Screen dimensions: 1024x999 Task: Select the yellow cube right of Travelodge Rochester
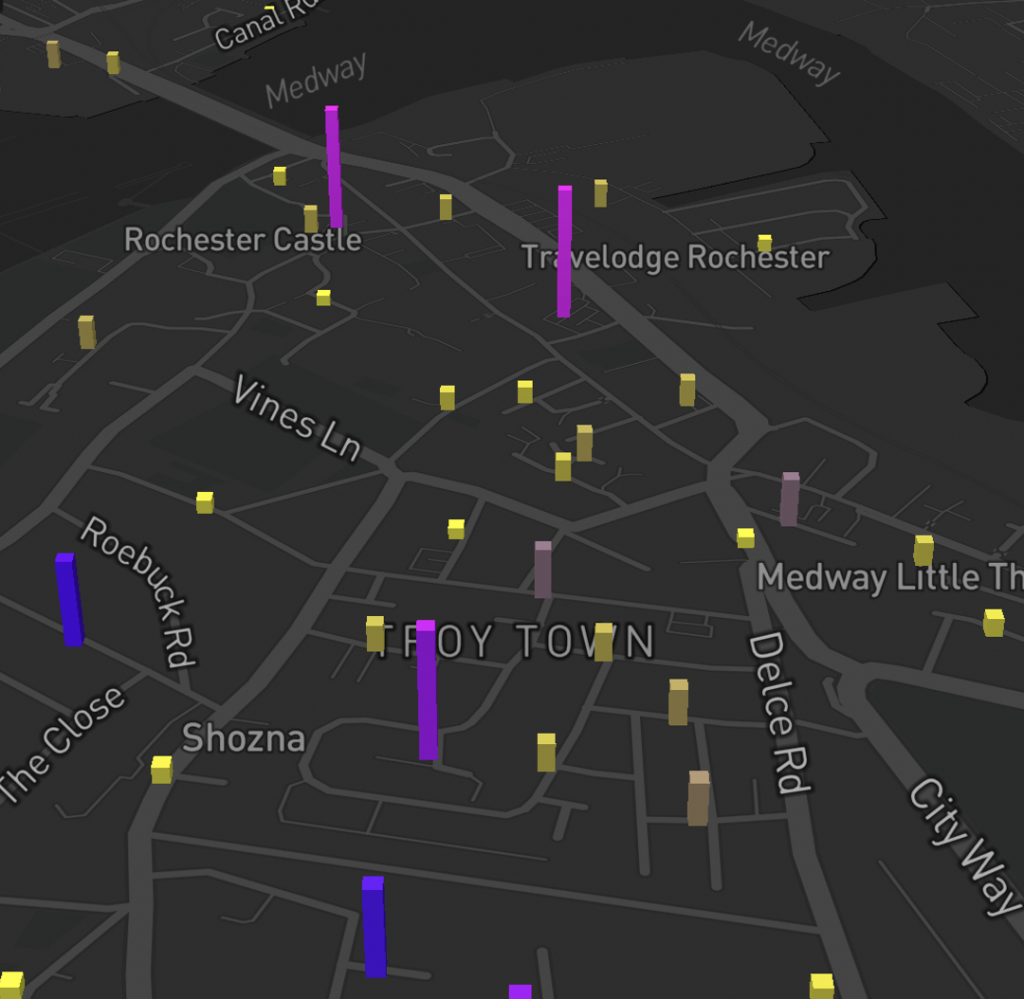tap(764, 243)
